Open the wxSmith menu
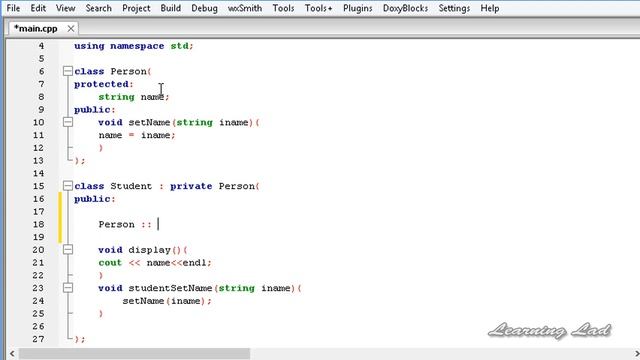 (245, 8)
